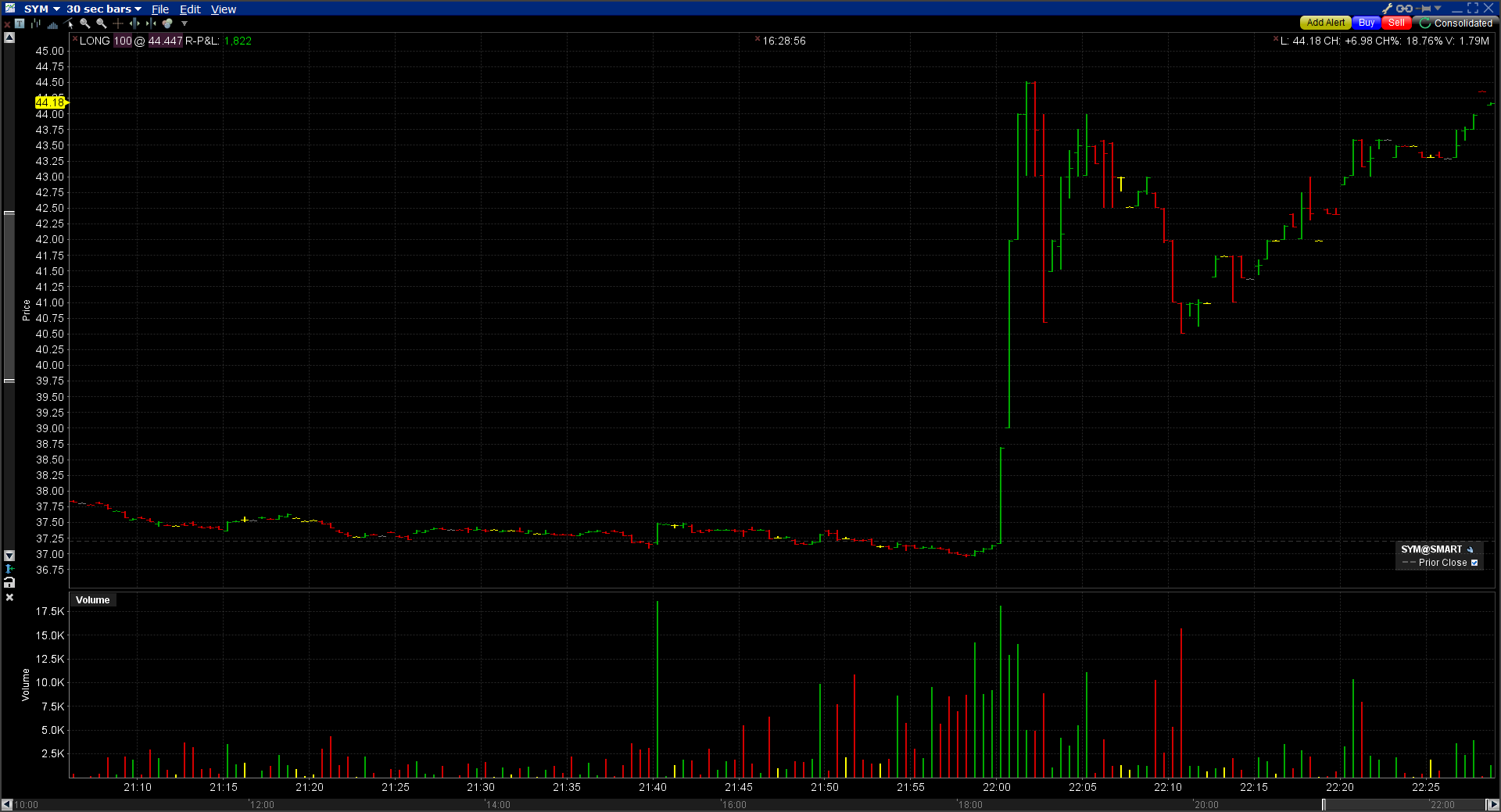Click the lower grip of price scale slider
The image size is (1501, 812).
(9, 381)
